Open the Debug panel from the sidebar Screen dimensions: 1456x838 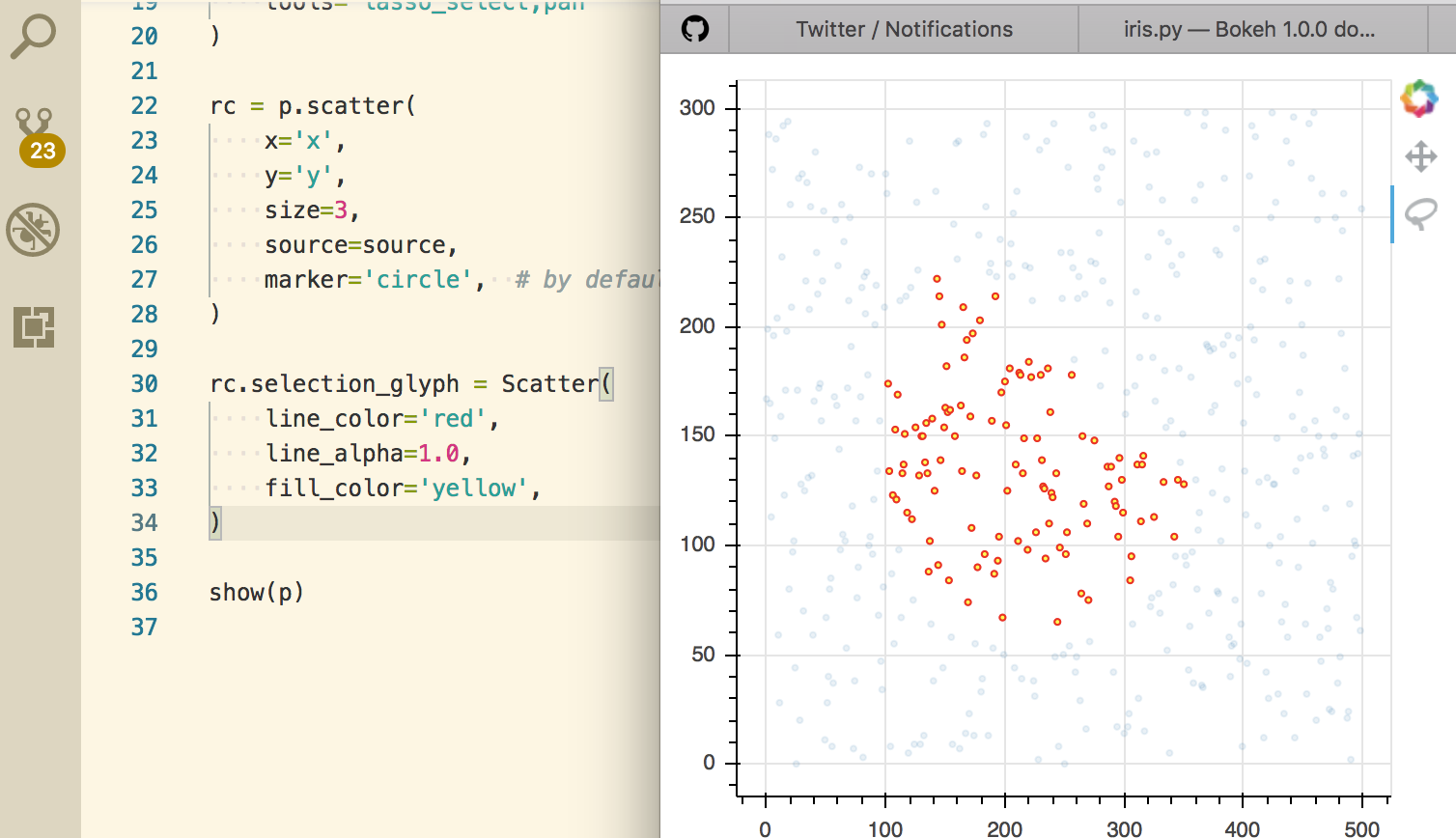pos(35,230)
